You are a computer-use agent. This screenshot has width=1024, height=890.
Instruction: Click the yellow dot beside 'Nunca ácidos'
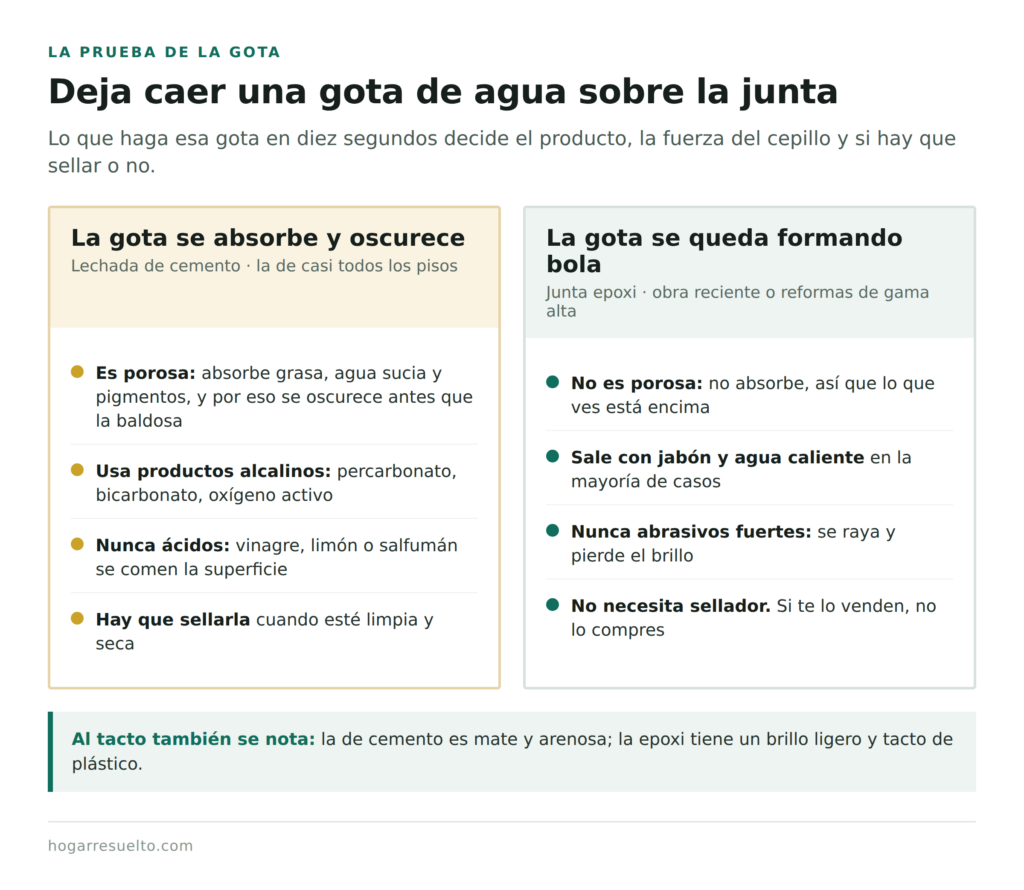coord(77,544)
